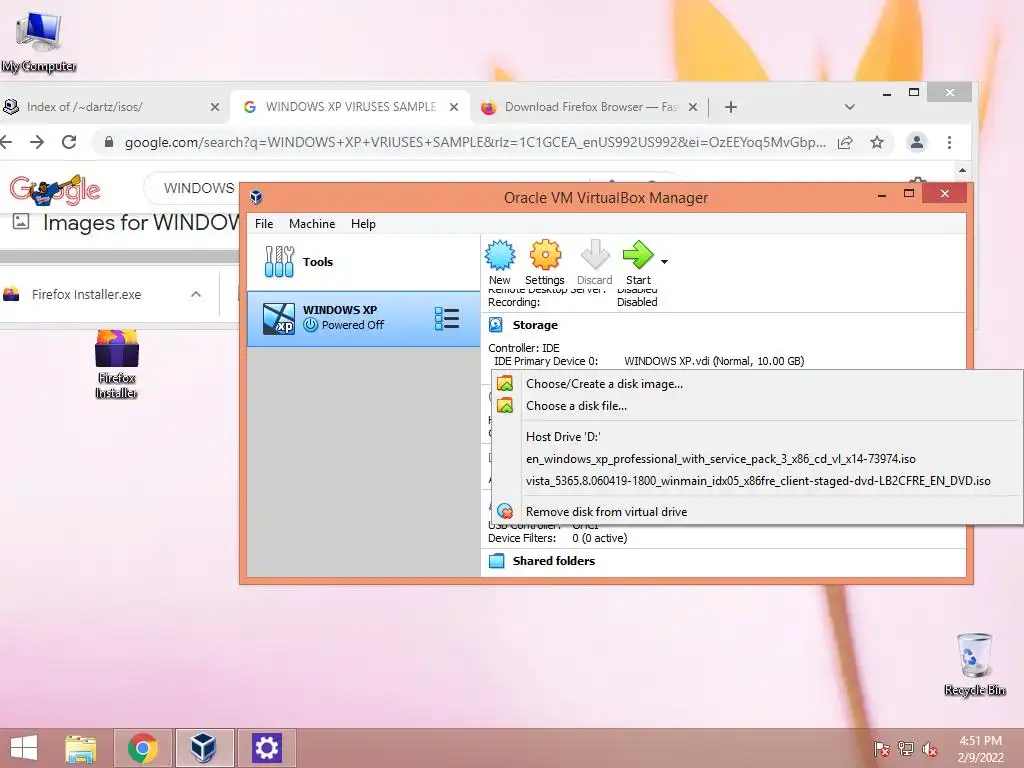The height and width of the screenshot is (768, 1024).
Task: Open the File menu in VirtualBox
Action: click(x=264, y=223)
